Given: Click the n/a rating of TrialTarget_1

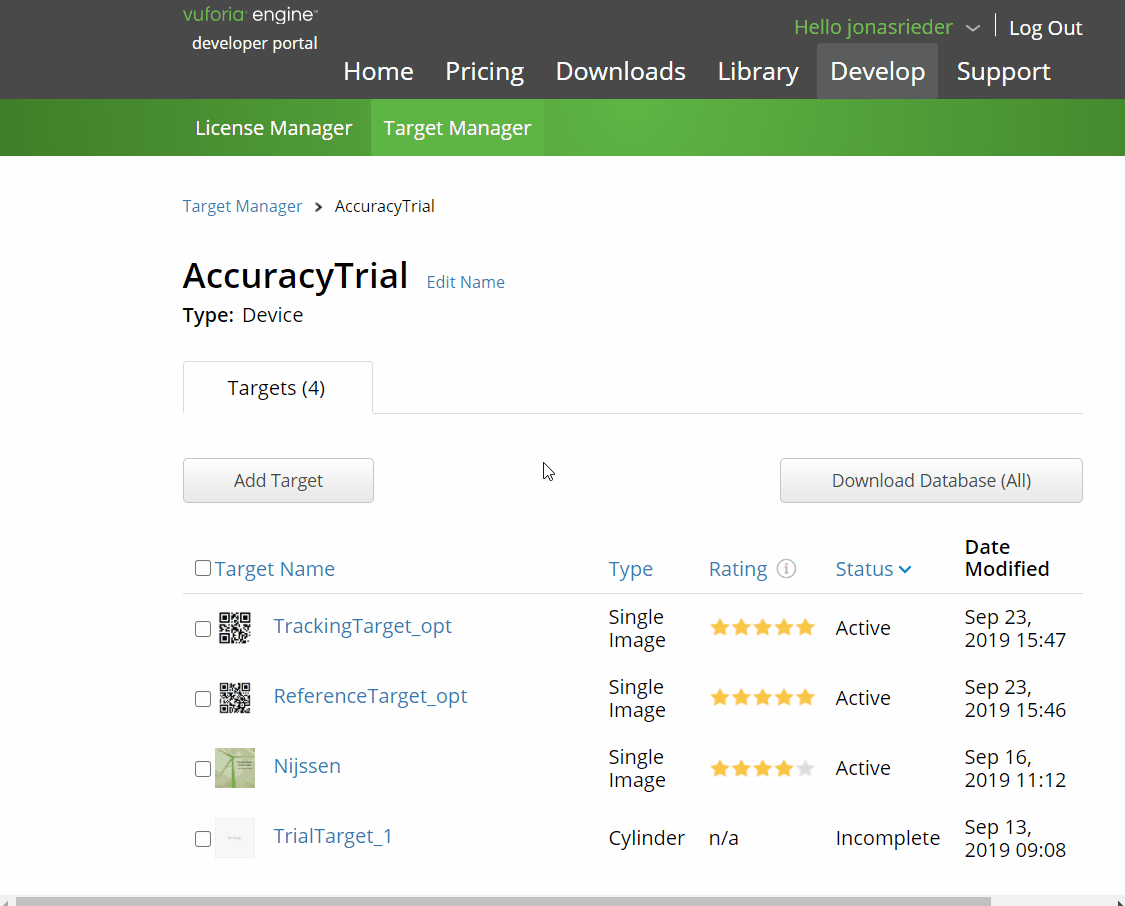Looking at the screenshot, I should (723, 838).
